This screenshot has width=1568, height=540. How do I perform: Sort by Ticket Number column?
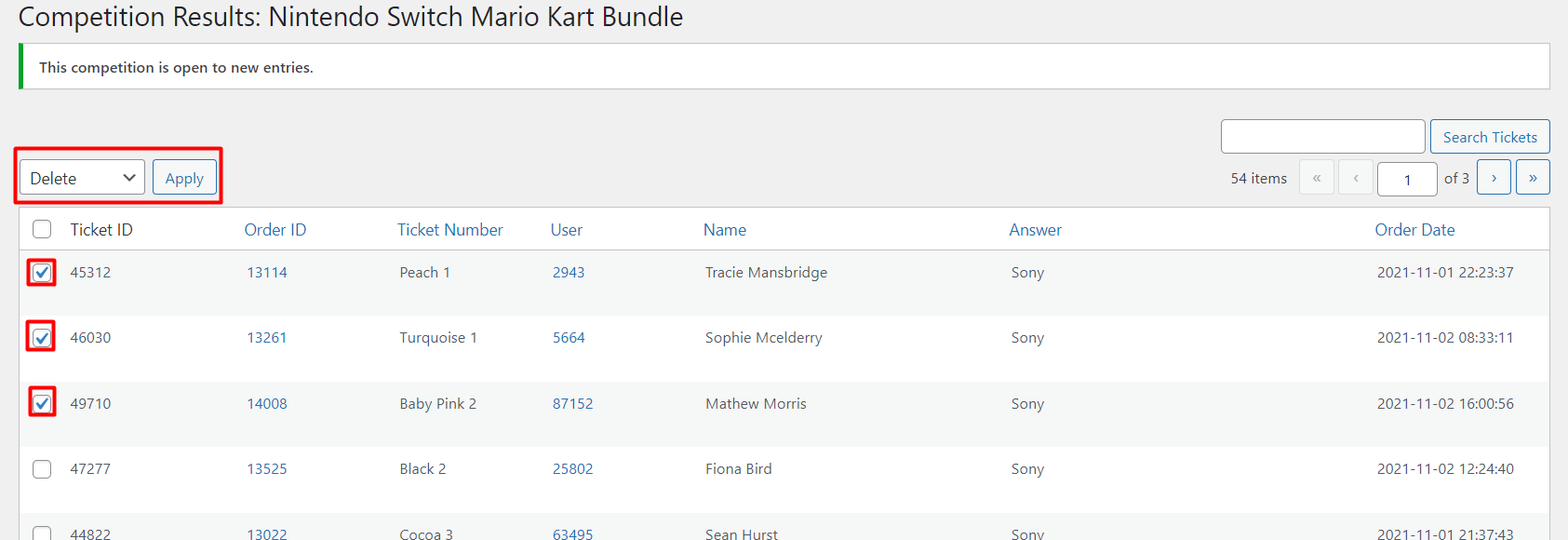(x=450, y=230)
